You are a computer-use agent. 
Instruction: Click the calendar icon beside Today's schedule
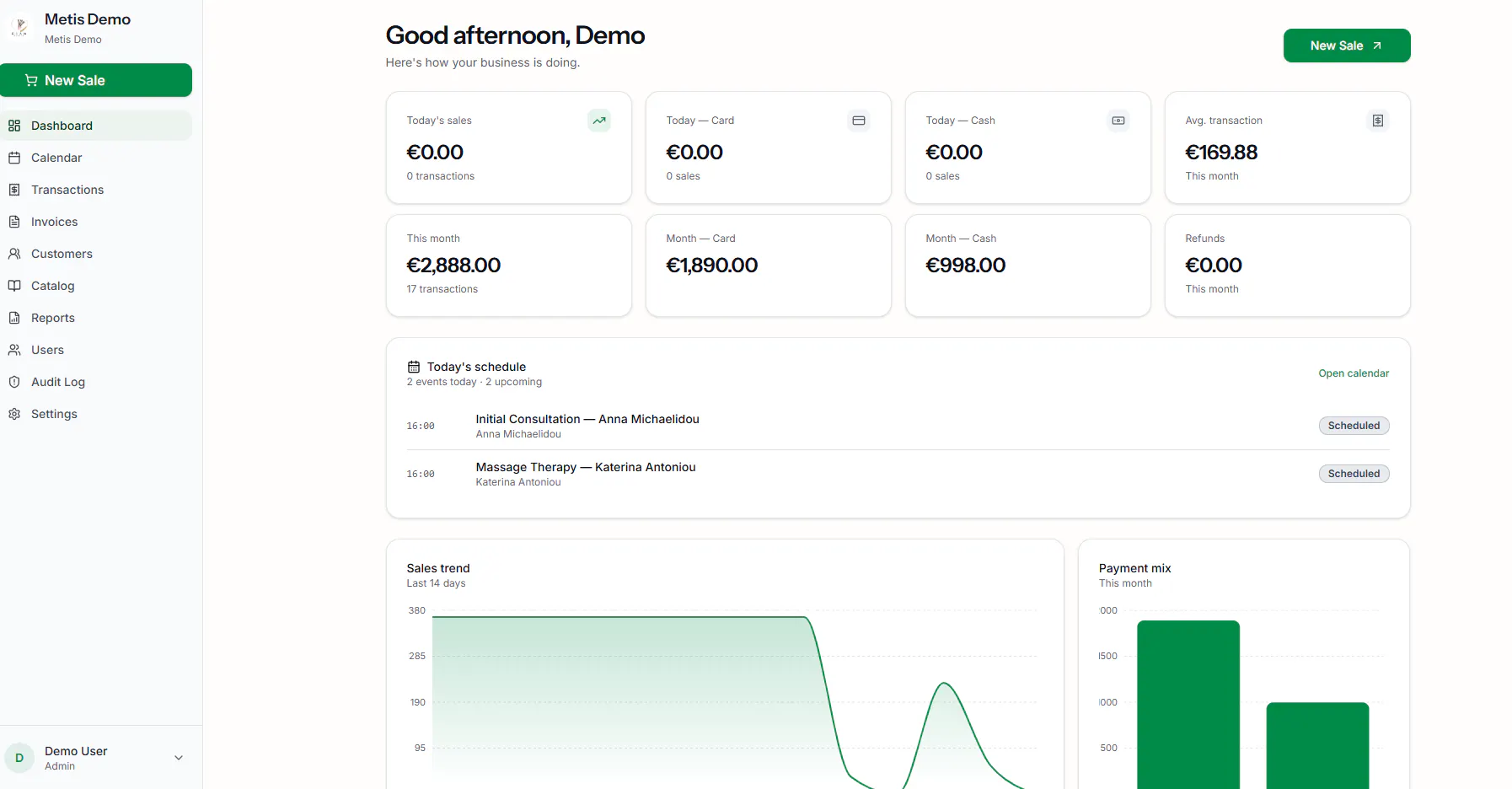pos(414,367)
